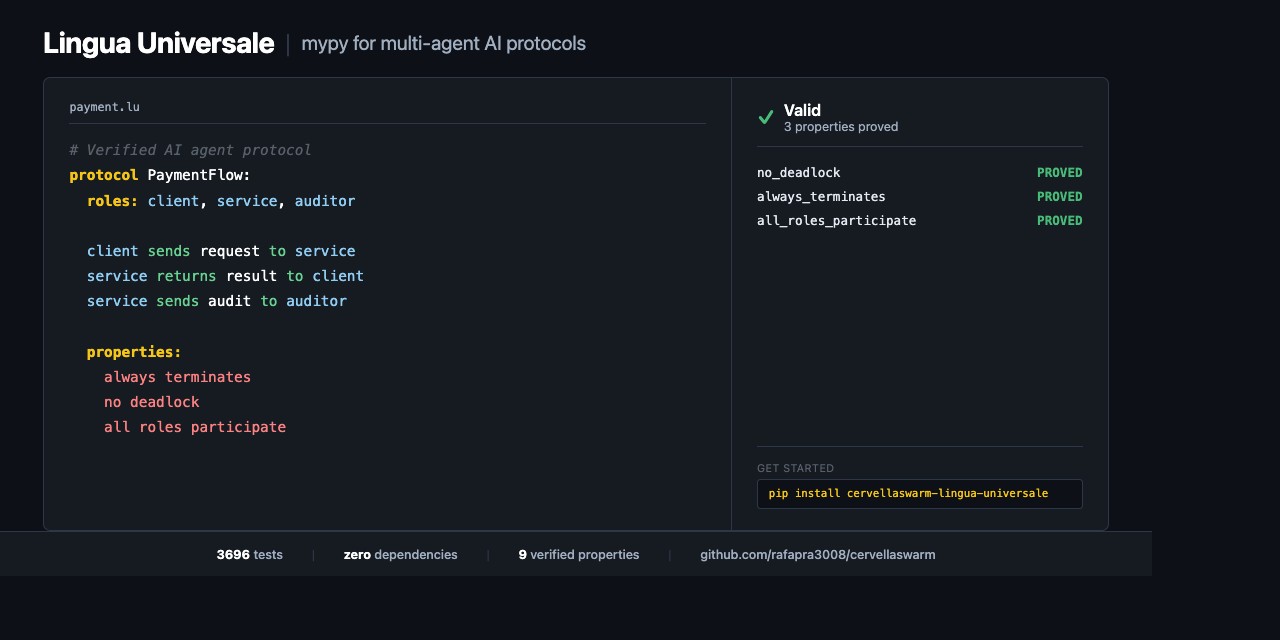Click the 'service returns result to client' line
The width and height of the screenshot is (1280, 640).
point(225,276)
